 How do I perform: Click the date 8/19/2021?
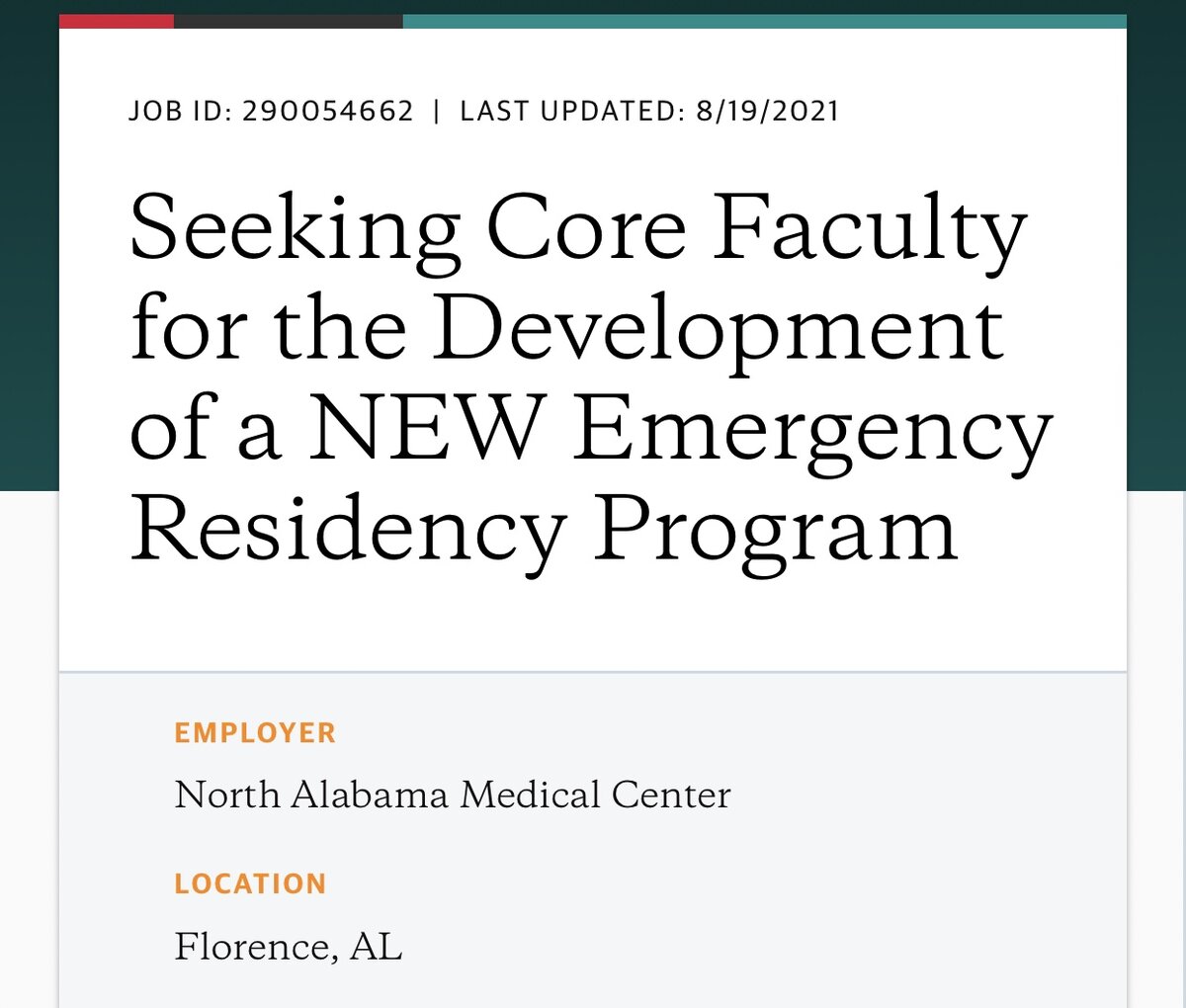point(767,111)
